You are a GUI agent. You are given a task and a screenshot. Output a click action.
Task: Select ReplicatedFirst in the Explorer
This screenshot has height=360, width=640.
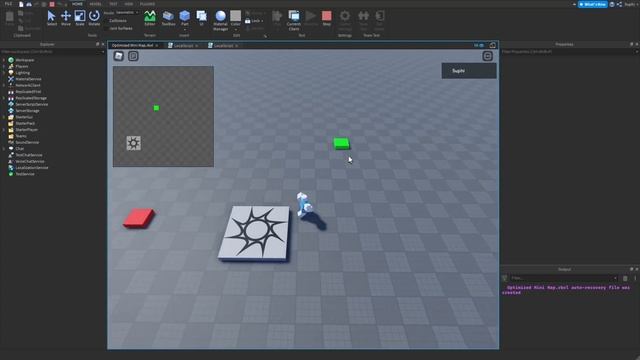coord(28,91)
